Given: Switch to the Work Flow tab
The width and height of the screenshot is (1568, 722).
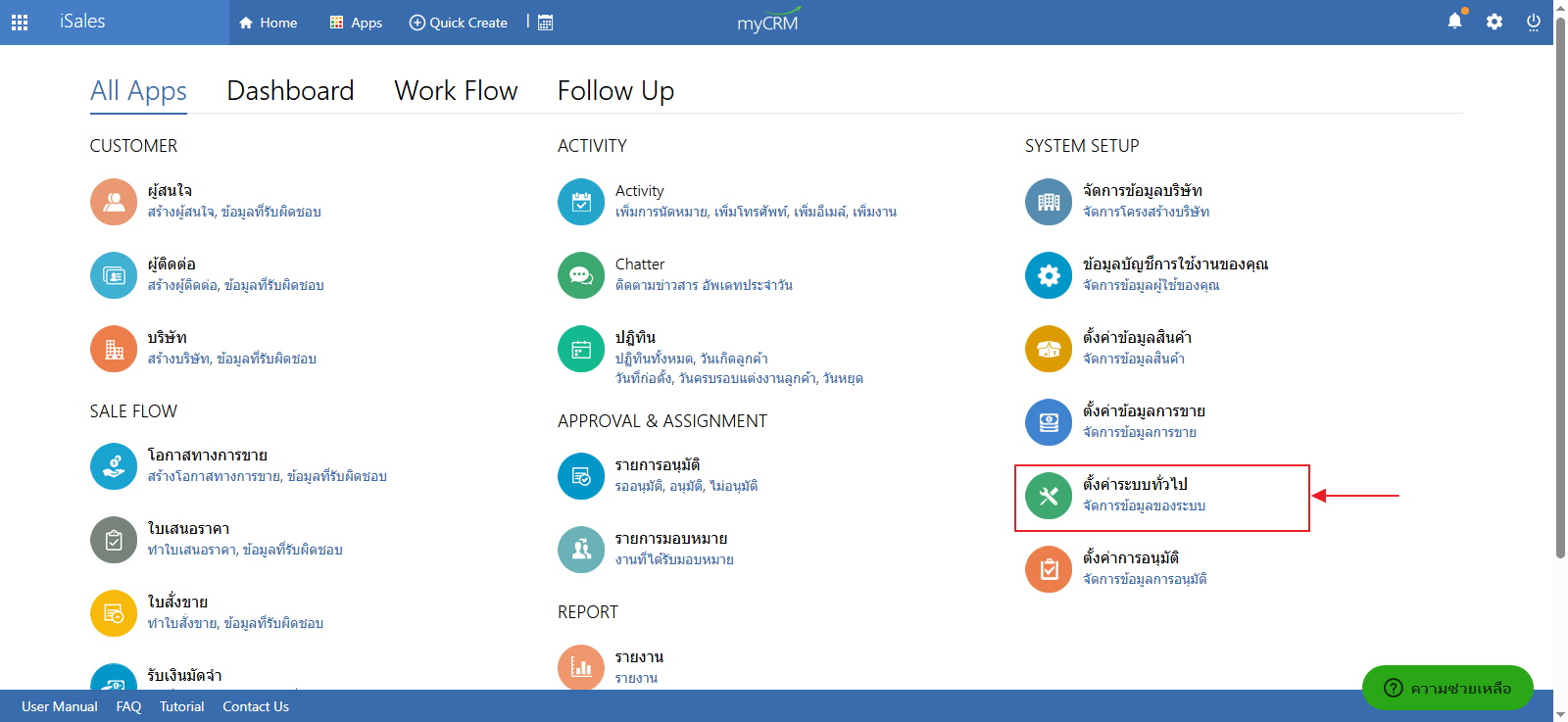Looking at the screenshot, I should click(456, 91).
